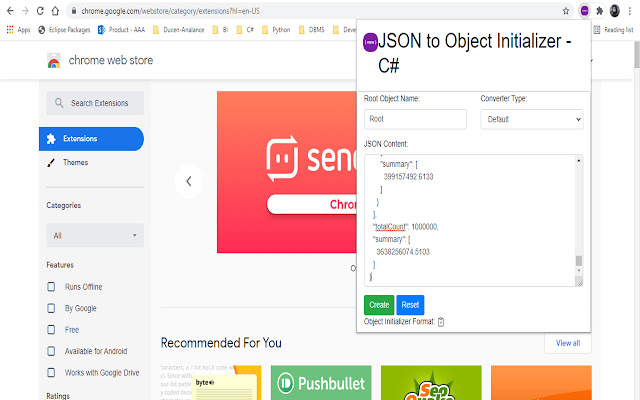Screen dimensions: 640x400
Task: Open Converter Type dropdown
Action: point(532,119)
